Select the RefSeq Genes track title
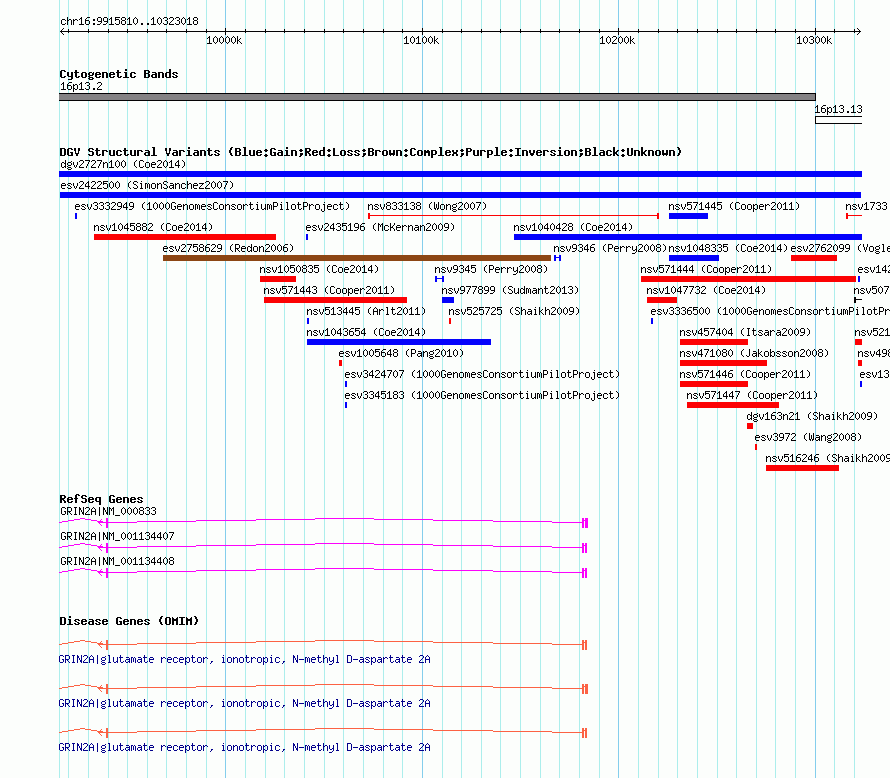Screen dimensions: 890x778 coord(101,499)
